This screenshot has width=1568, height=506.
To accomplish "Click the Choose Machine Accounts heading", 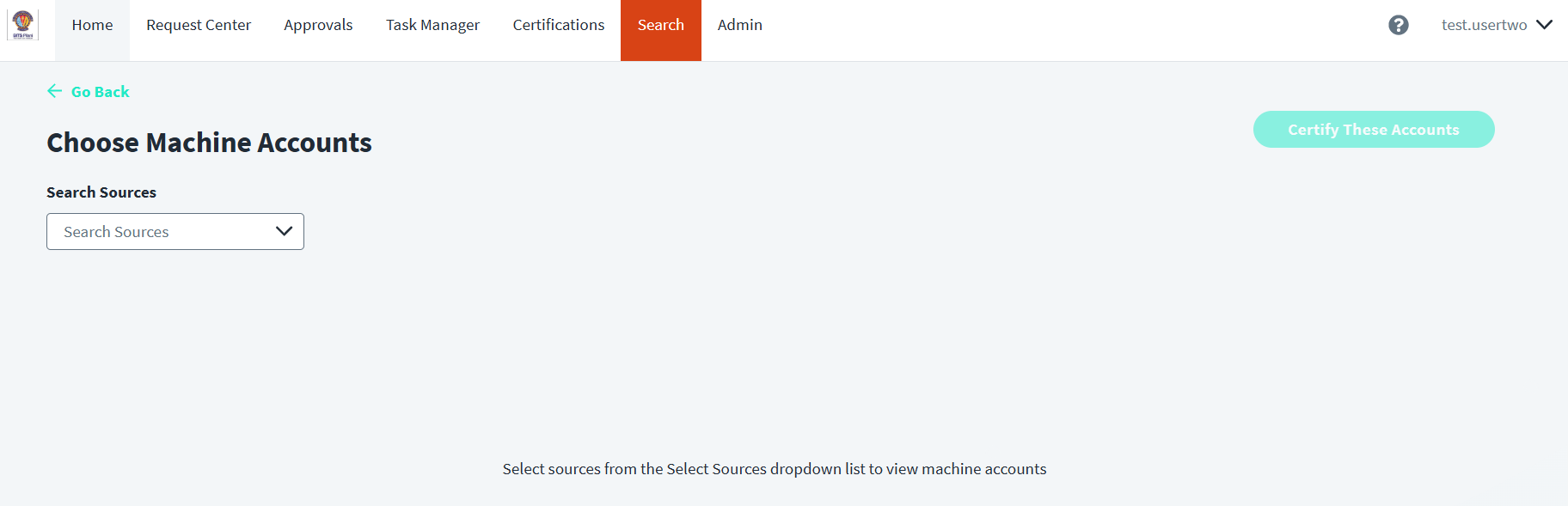I will 209,143.
